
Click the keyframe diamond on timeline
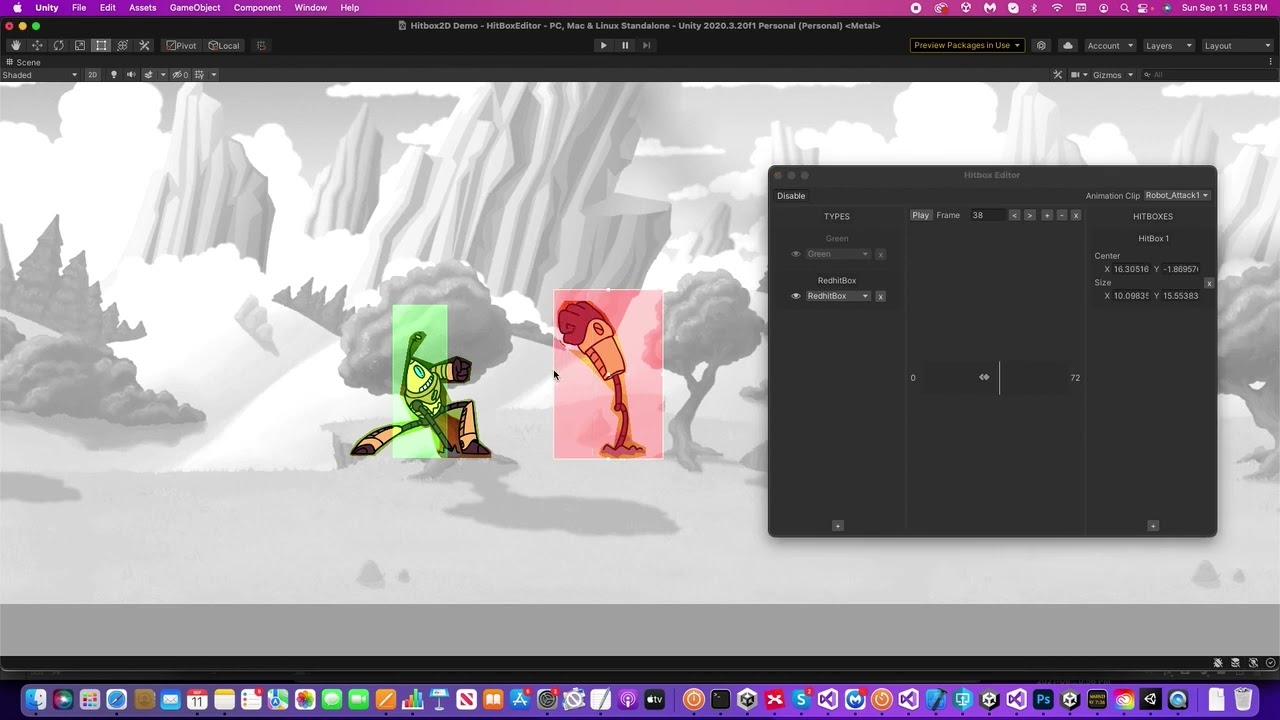[x=984, y=377]
